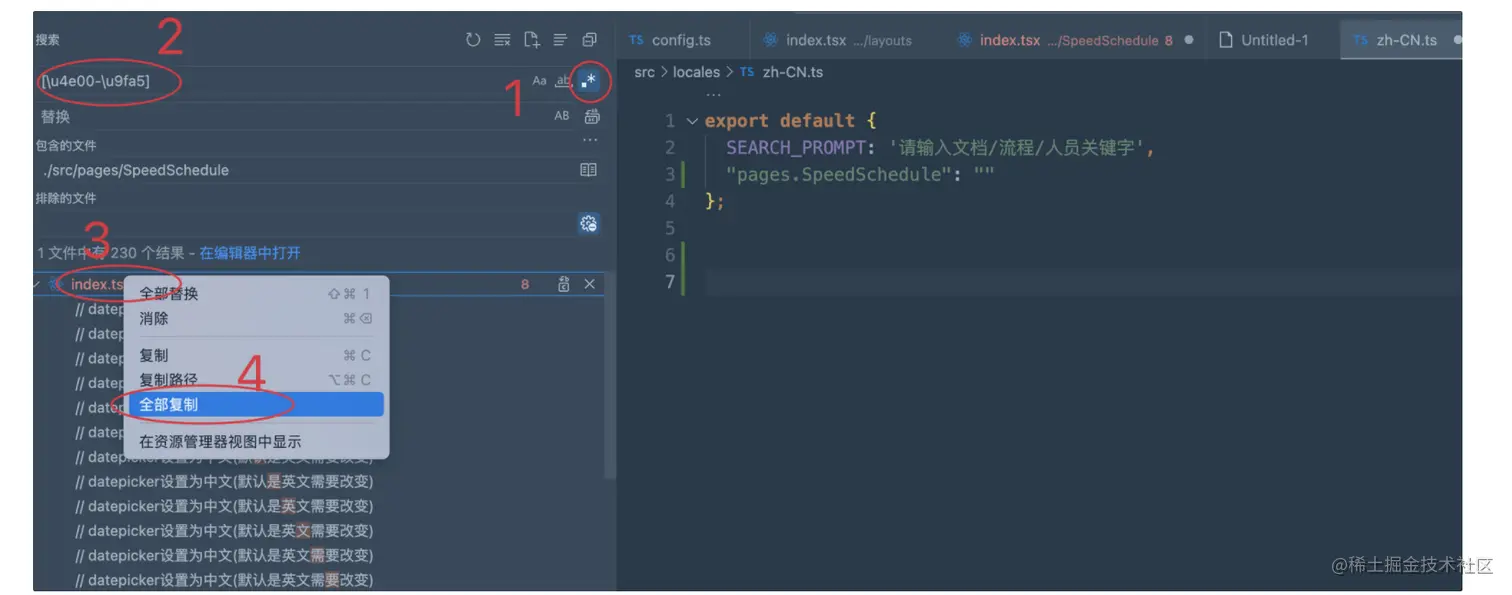Toggle use regular expression (.*) option
Viewport: 1512px width, 595px height.
(590, 81)
